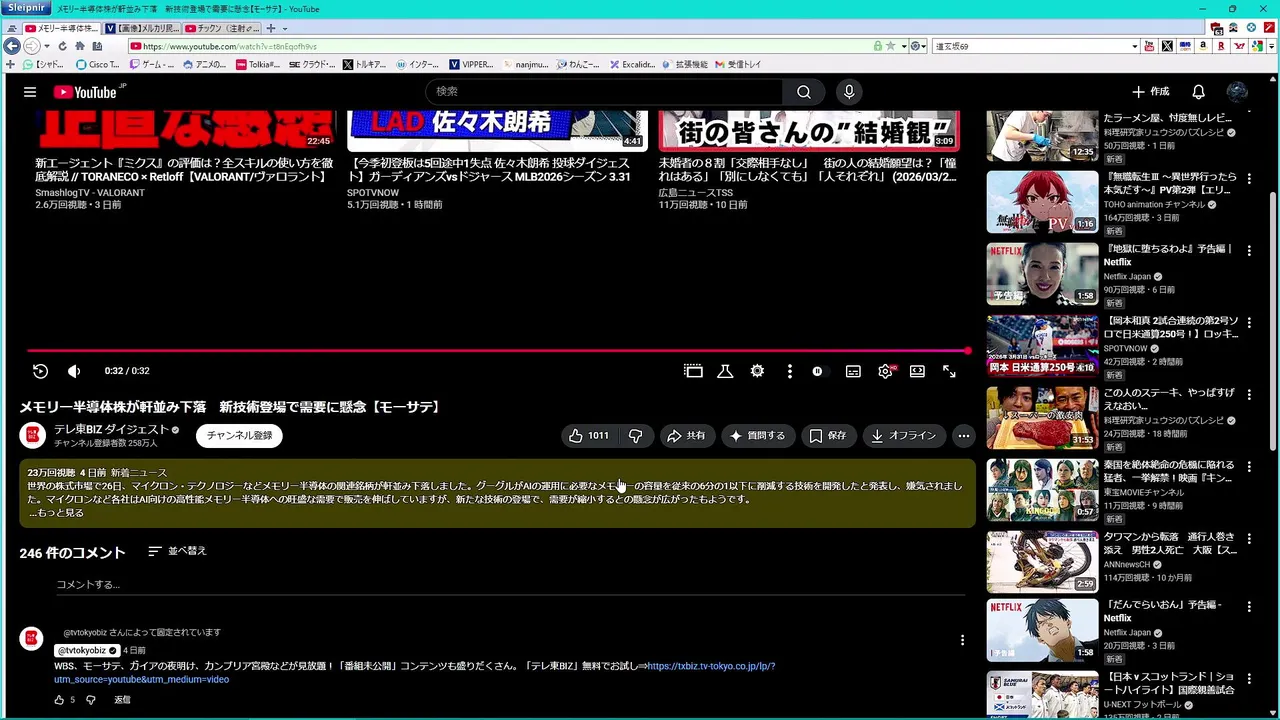The width and height of the screenshot is (1280, 720).
Task: Switch to メルカリ browser tab
Action: click(x=142, y=28)
